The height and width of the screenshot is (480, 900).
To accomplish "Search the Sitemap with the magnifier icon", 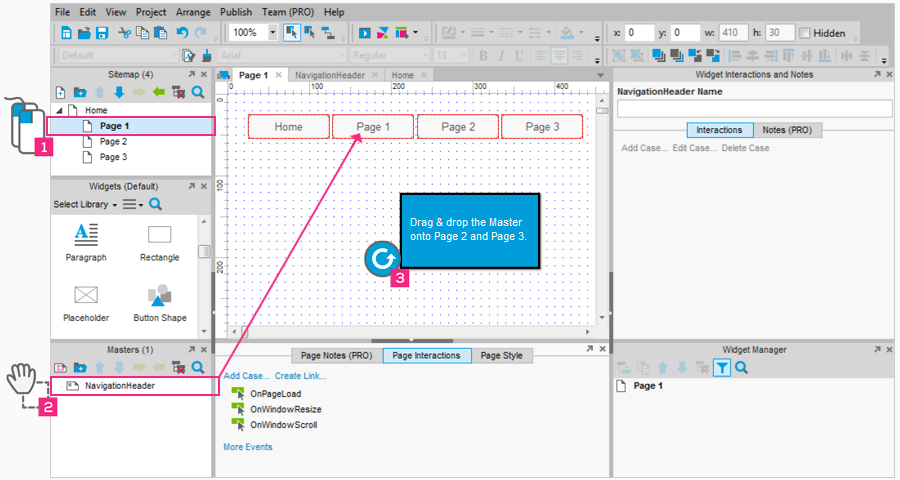I will (198, 92).
